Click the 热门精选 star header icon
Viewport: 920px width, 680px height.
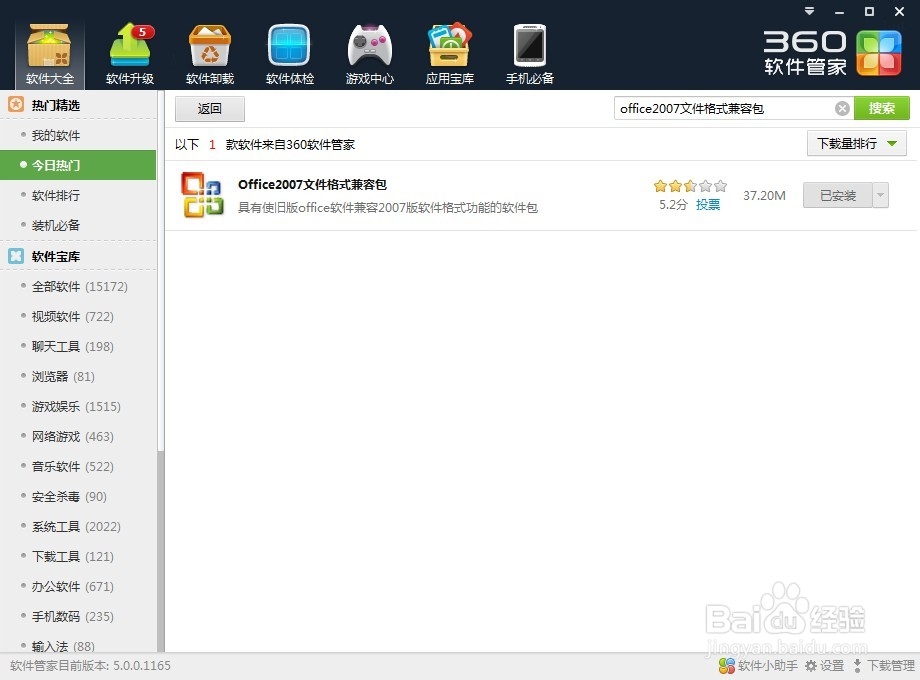coord(16,105)
